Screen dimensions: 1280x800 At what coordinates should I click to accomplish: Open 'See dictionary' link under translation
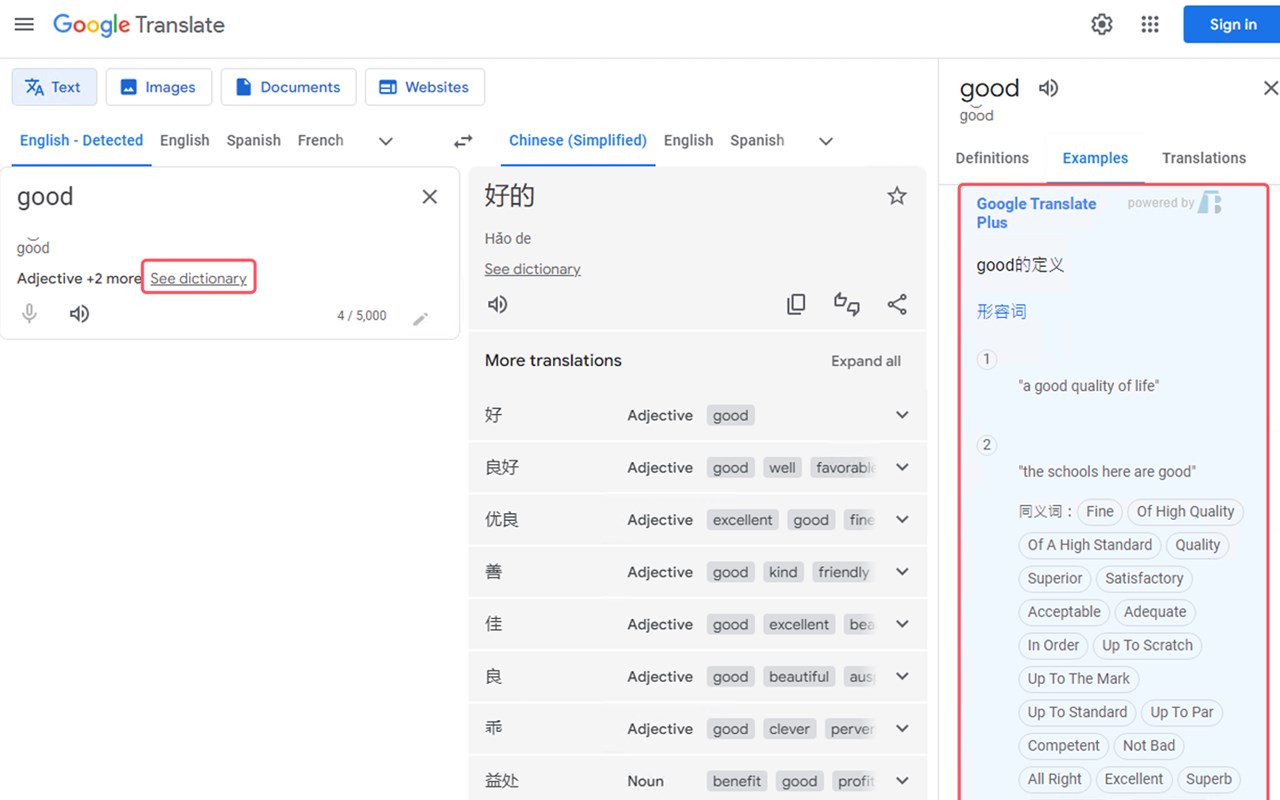(x=532, y=269)
